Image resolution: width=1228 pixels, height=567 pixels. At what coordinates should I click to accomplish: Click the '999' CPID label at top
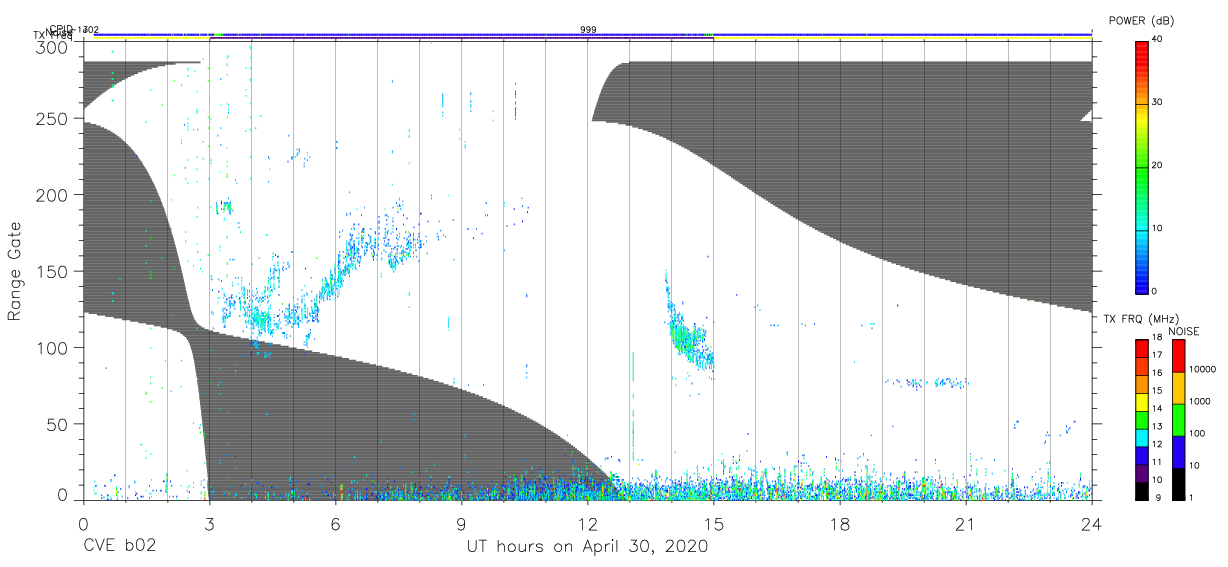(x=588, y=30)
